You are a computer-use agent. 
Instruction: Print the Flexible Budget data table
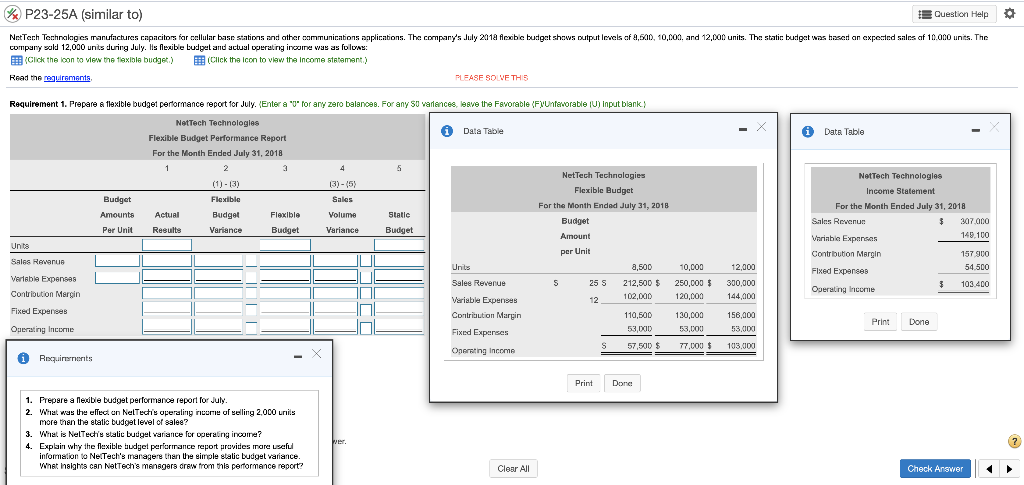coord(583,383)
